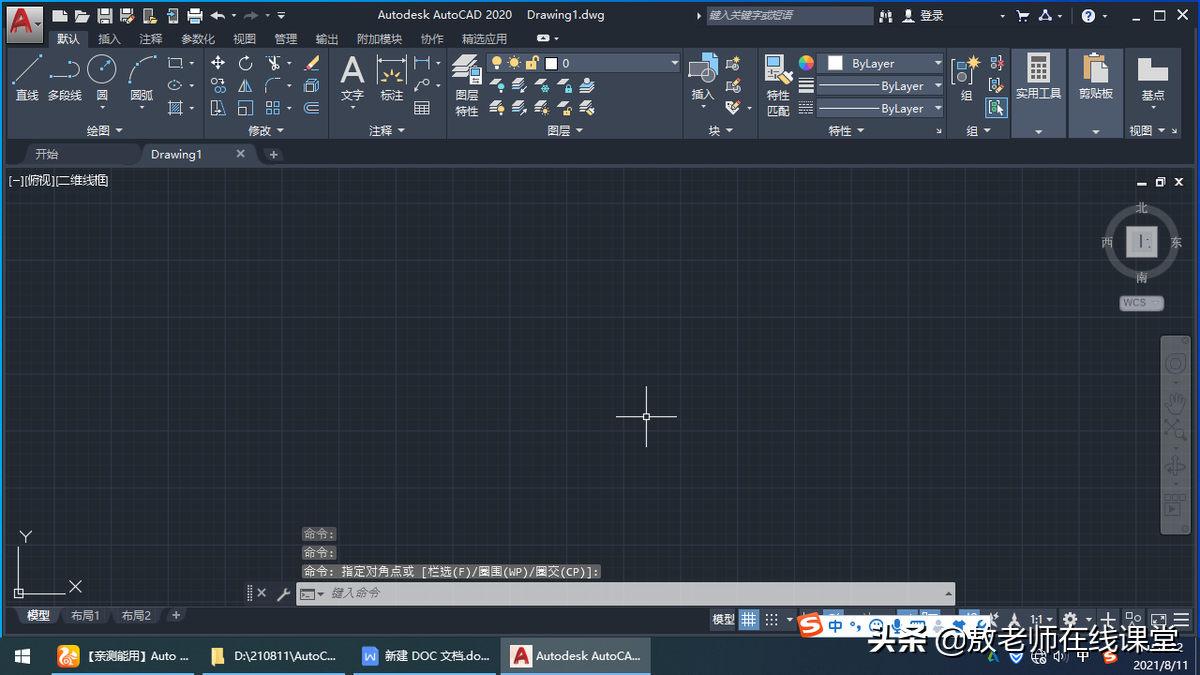
Task: Open the layer selection dropdown showing 0
Action: coord(611,63)
